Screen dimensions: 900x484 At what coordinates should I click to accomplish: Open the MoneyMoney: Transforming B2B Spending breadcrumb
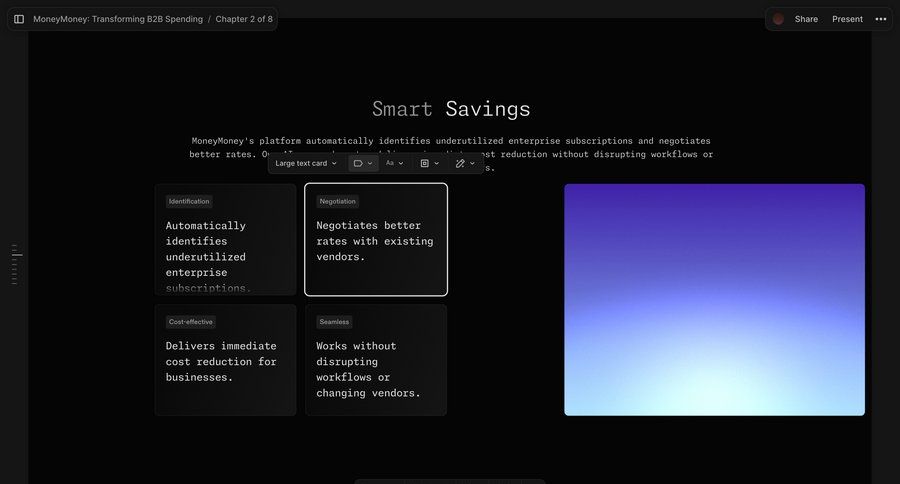(x=118, y=19)
